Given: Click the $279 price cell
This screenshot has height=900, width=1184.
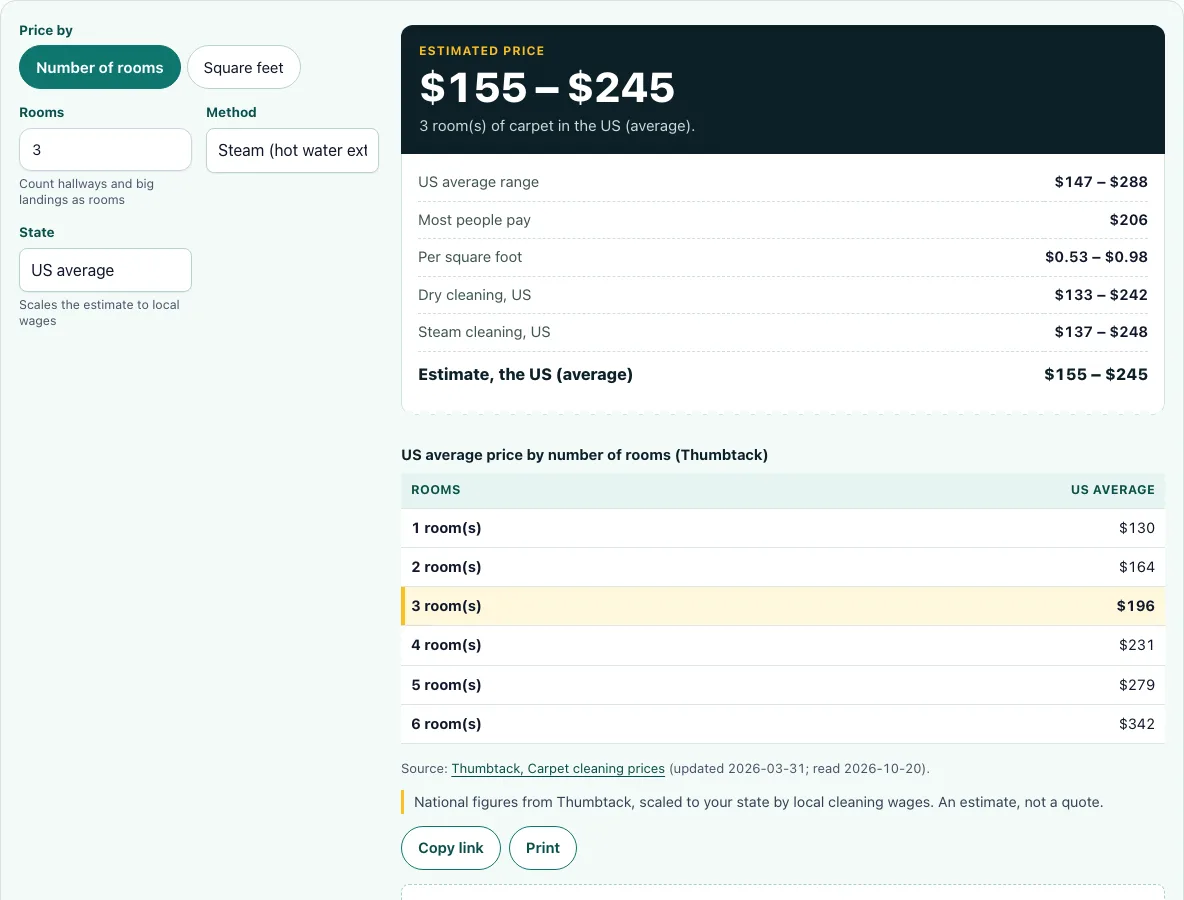Looking at the screenshot, I should coord(1136,685).
